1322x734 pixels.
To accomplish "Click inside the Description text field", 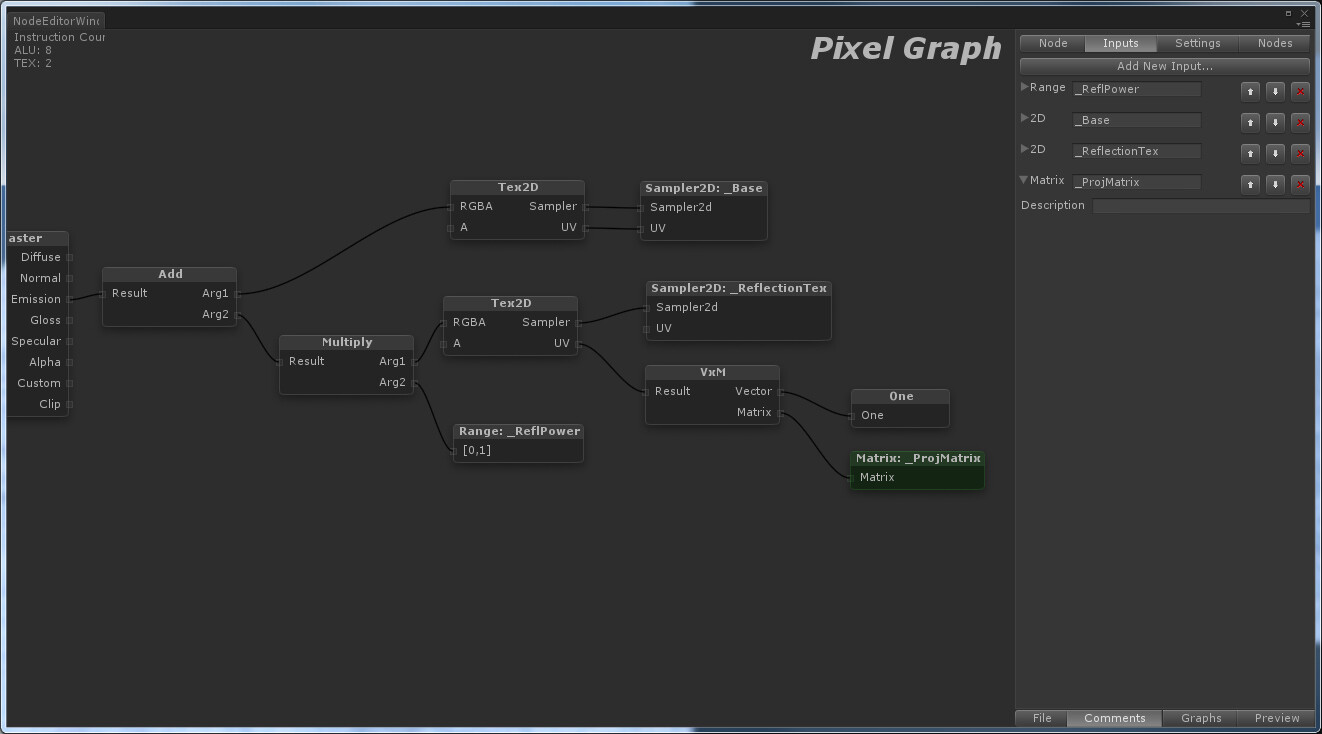I will tap(1200, 205).
